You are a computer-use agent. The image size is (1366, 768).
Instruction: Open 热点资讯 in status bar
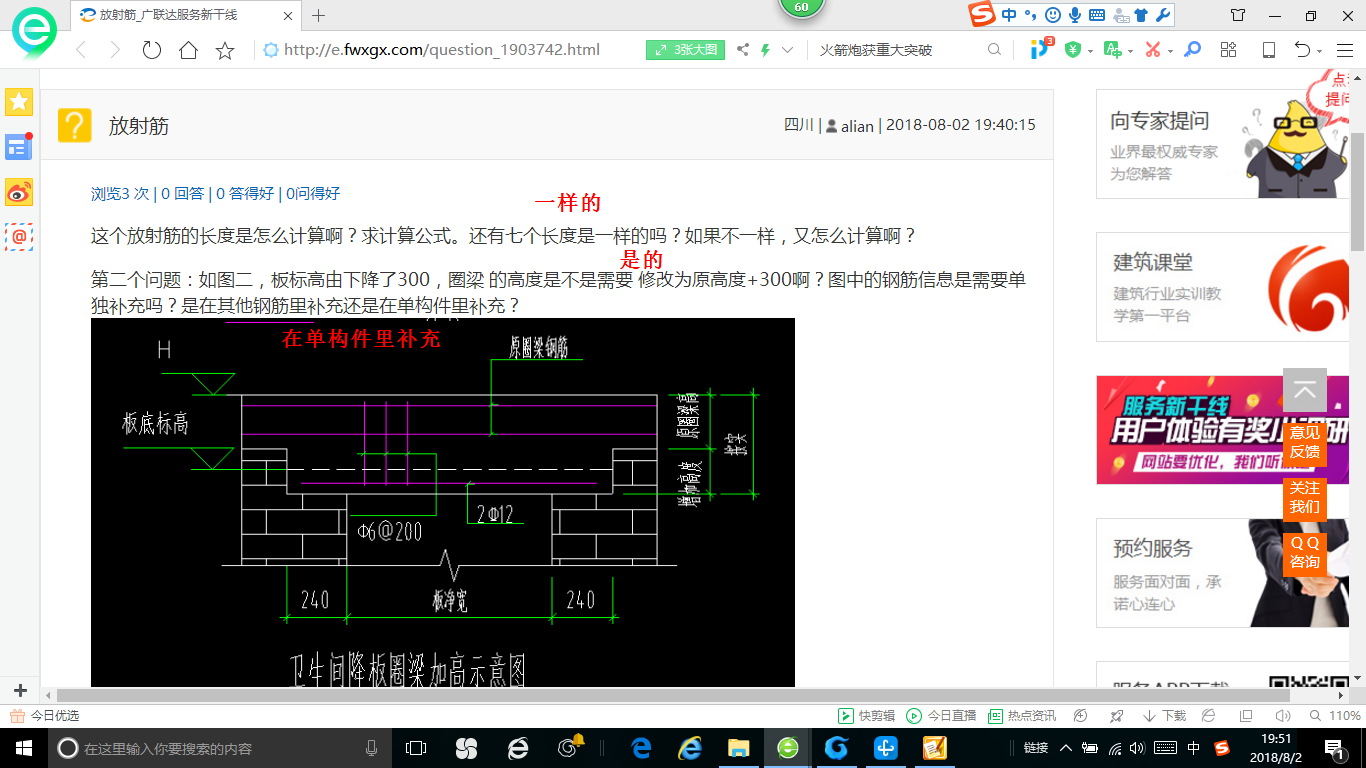(x=1022, y=716)
